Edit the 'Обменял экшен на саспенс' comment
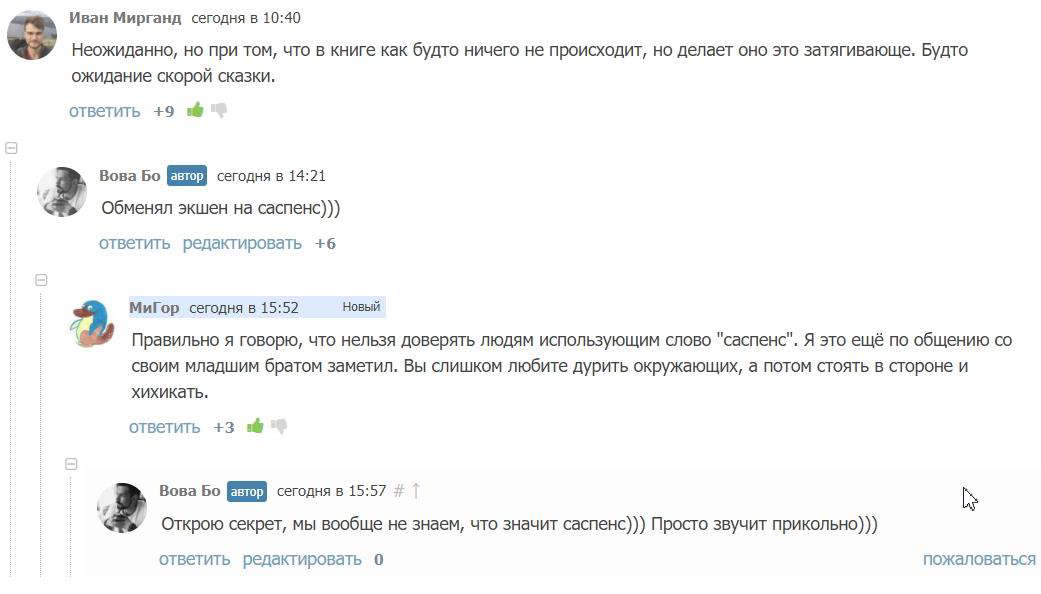1041x594 pixels. click(242, 243)
